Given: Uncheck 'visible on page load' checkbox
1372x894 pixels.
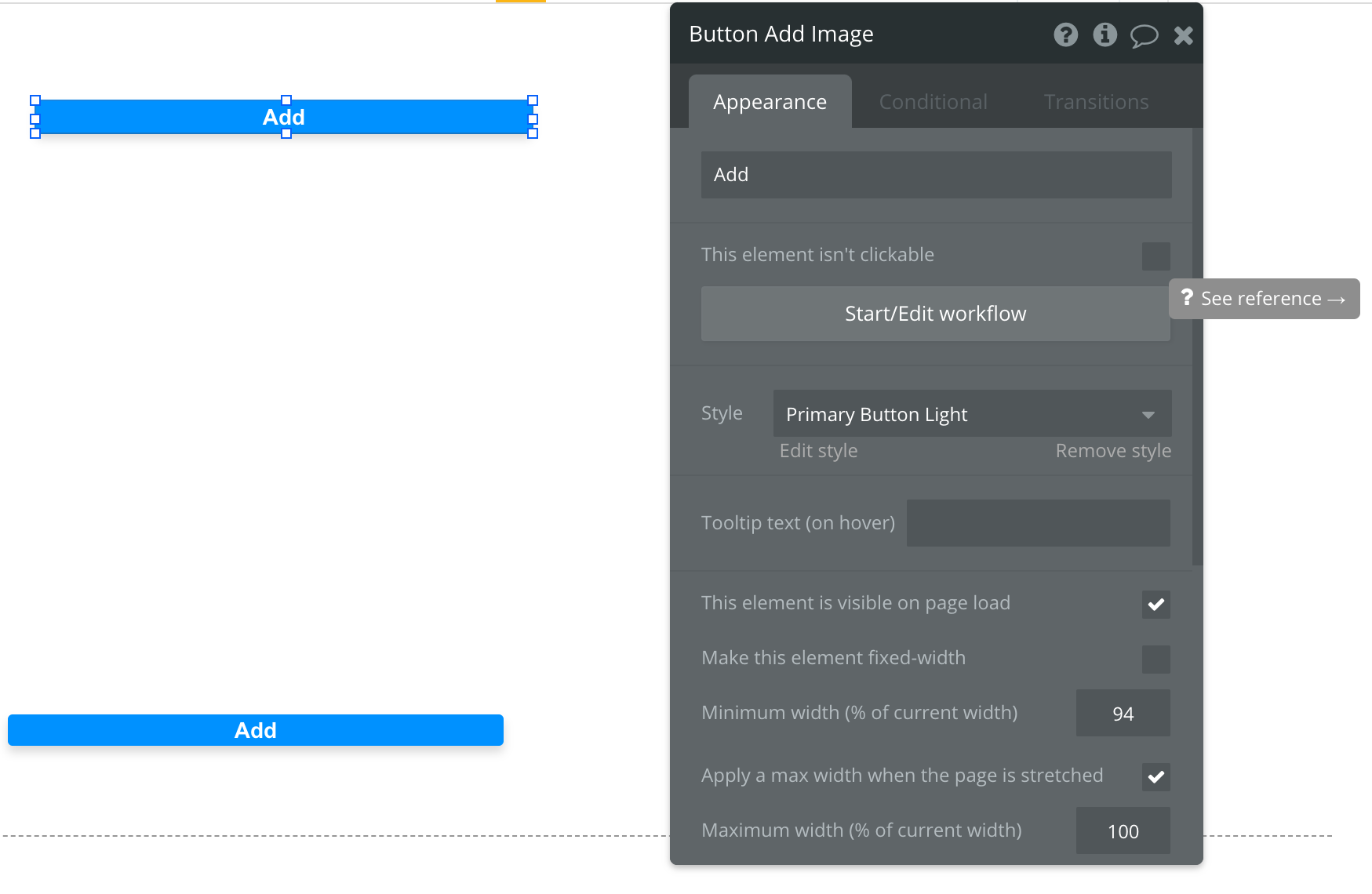Looking at the screenshot, I should 1155,605.
